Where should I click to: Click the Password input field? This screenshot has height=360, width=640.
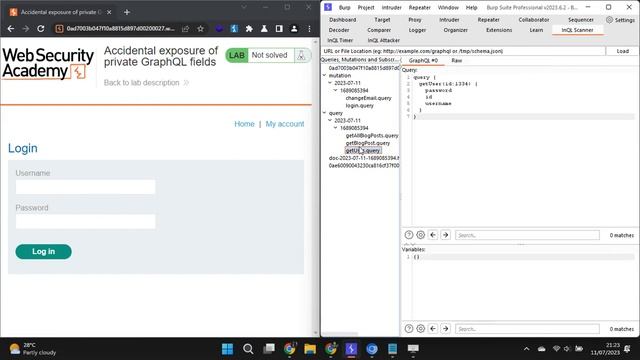click(x=85, y=221)
